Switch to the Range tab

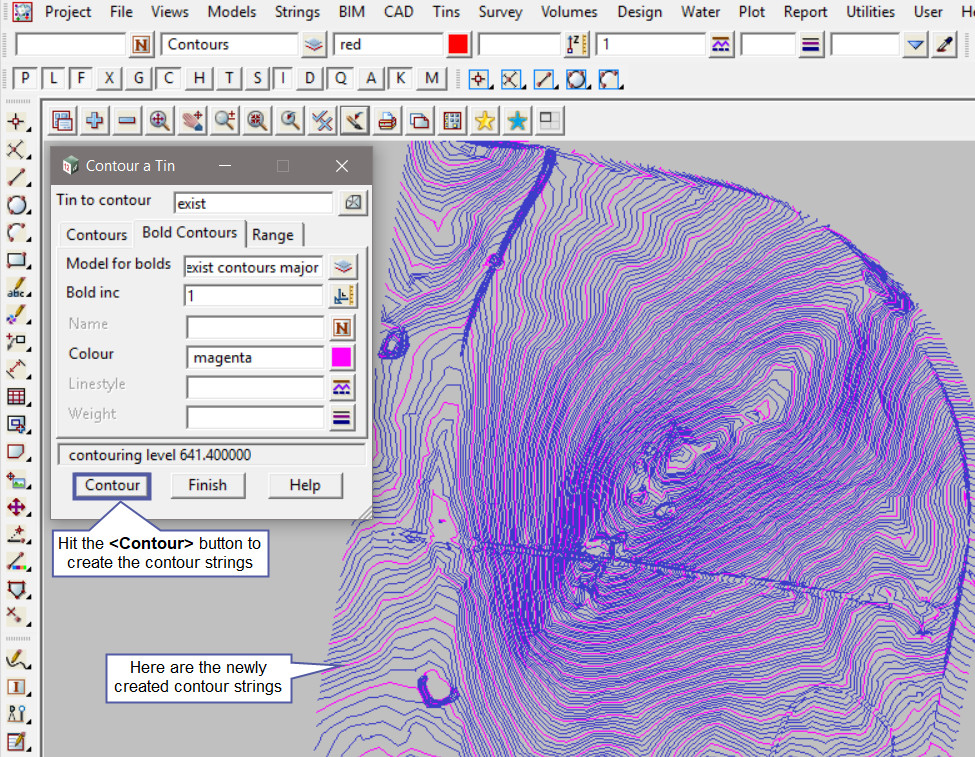pos(272,235)
